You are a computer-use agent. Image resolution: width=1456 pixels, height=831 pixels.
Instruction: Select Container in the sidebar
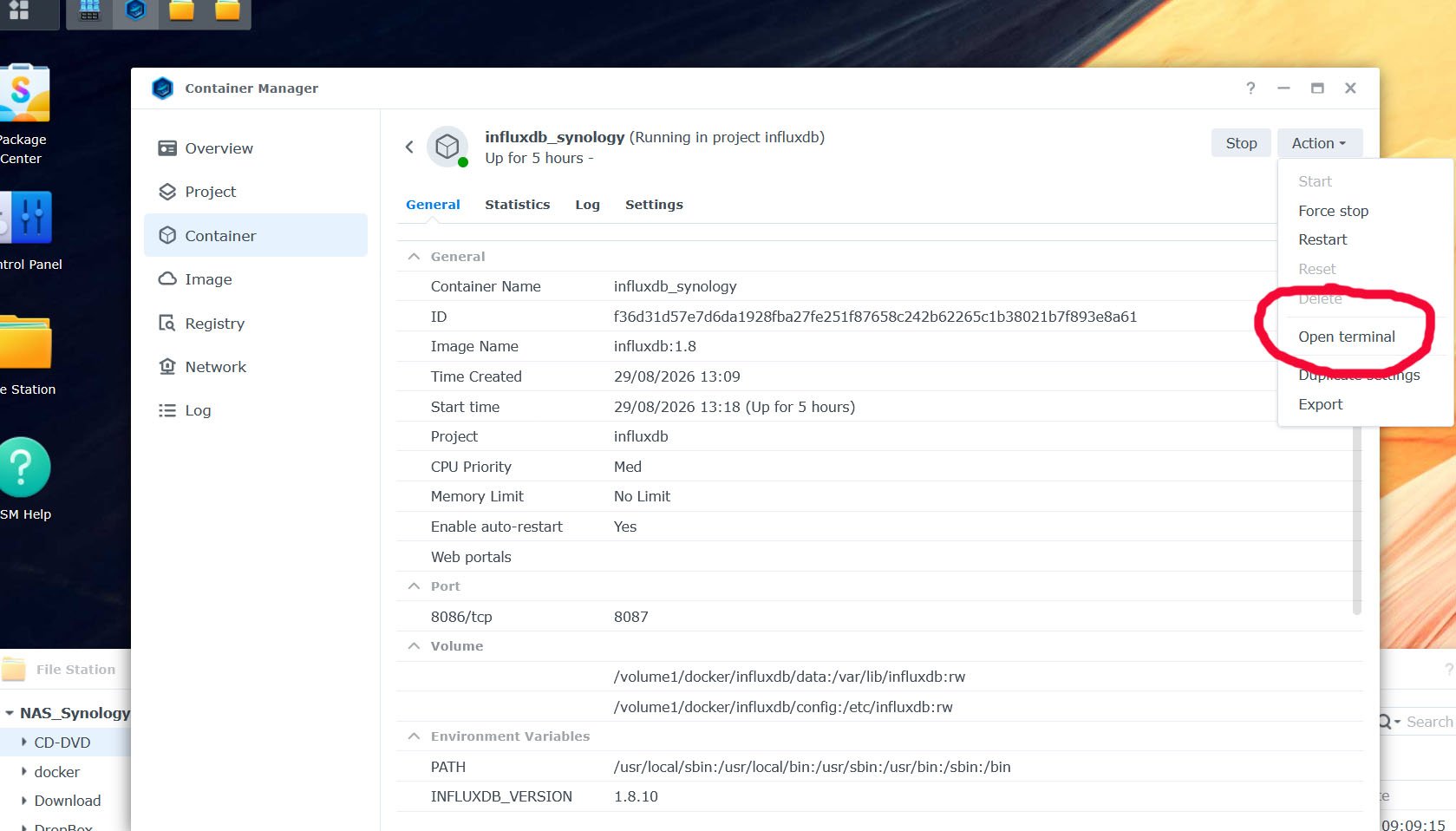(x=256, y=236)
